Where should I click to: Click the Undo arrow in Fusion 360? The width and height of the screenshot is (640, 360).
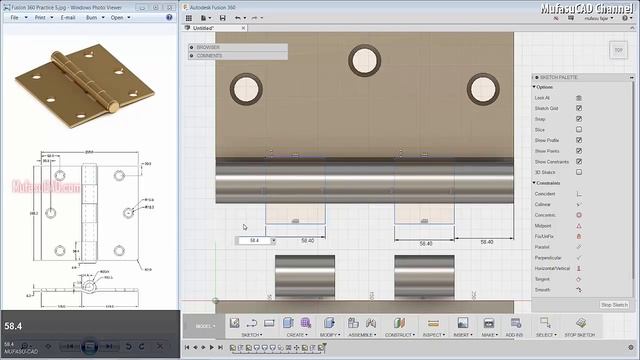point(238,18)
